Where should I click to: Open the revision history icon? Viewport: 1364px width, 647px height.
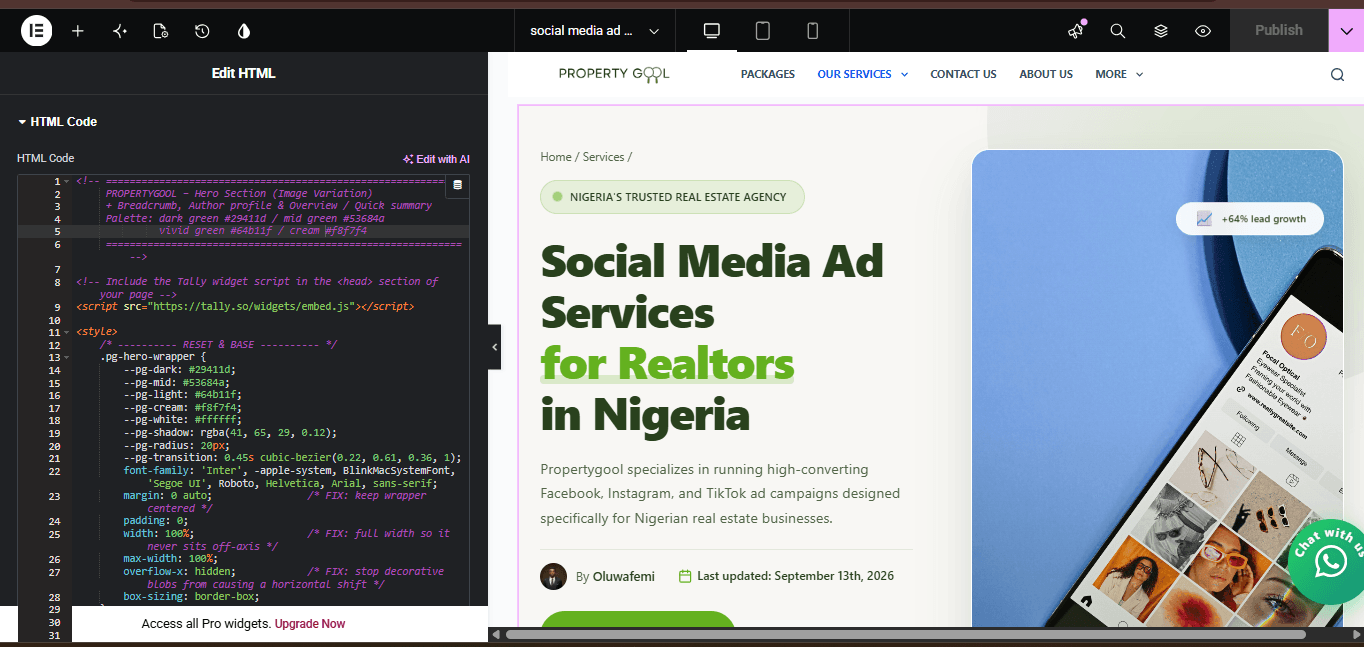click(202, 31)
